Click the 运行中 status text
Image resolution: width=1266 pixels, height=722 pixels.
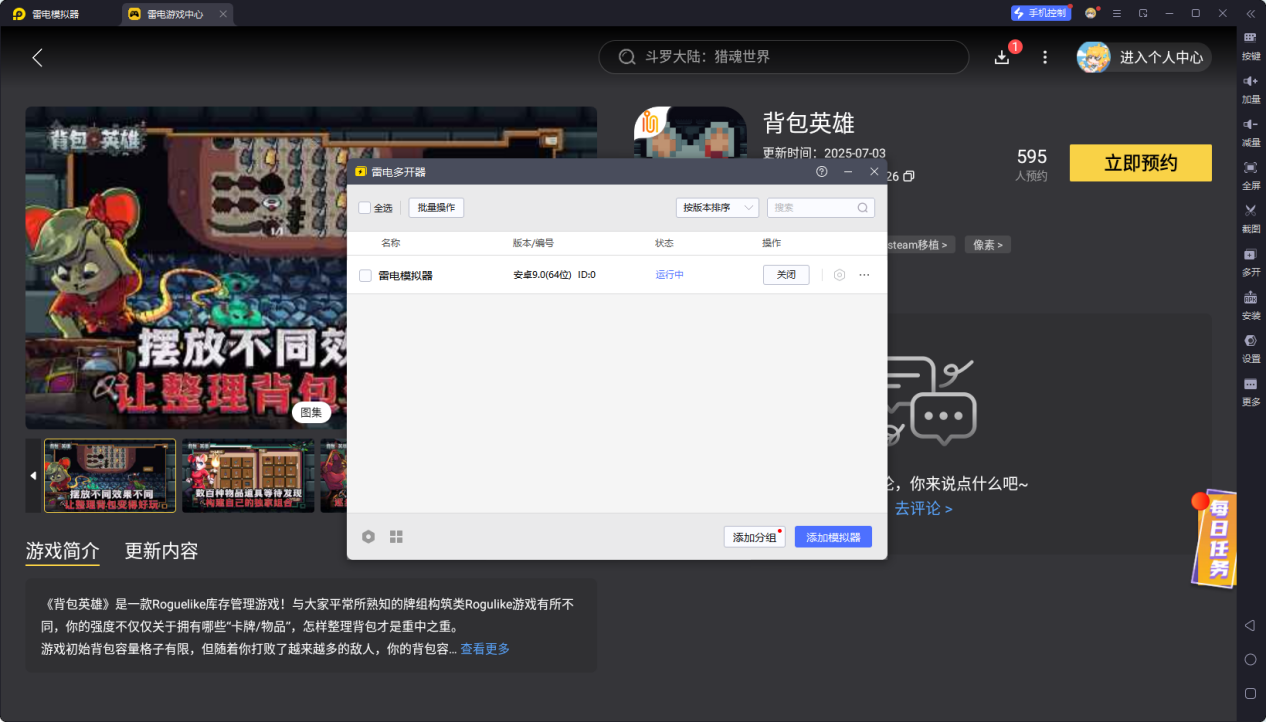coord(670,275)
